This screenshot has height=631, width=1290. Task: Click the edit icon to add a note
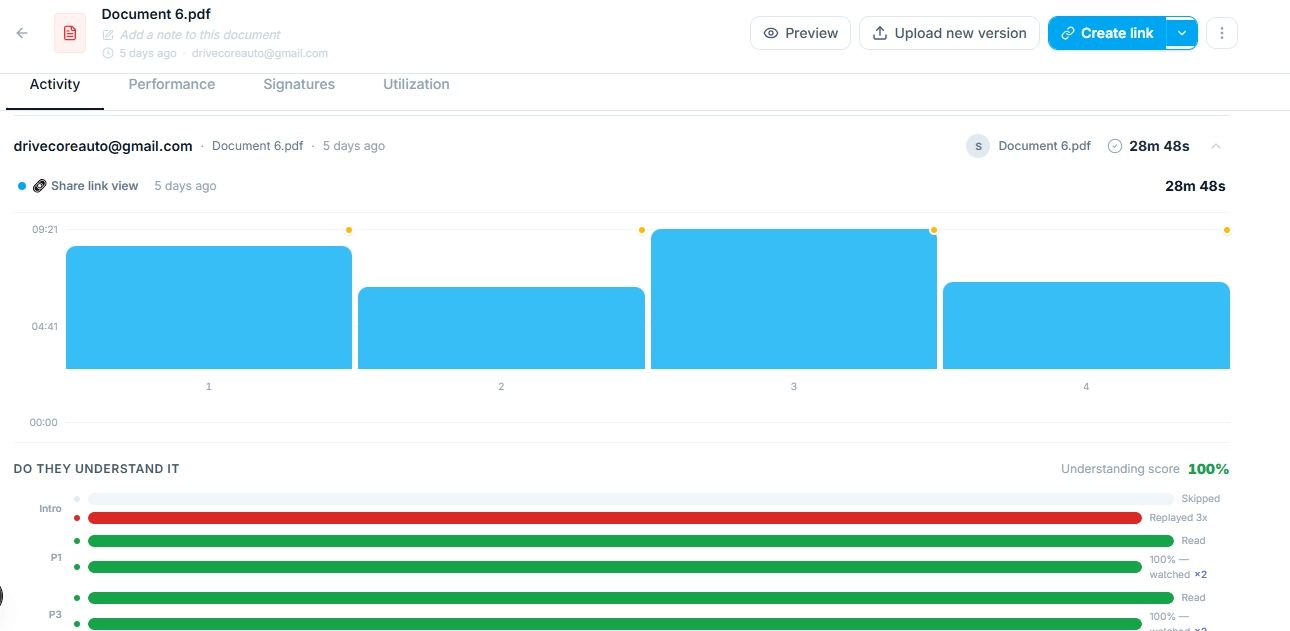pos(107,34)
